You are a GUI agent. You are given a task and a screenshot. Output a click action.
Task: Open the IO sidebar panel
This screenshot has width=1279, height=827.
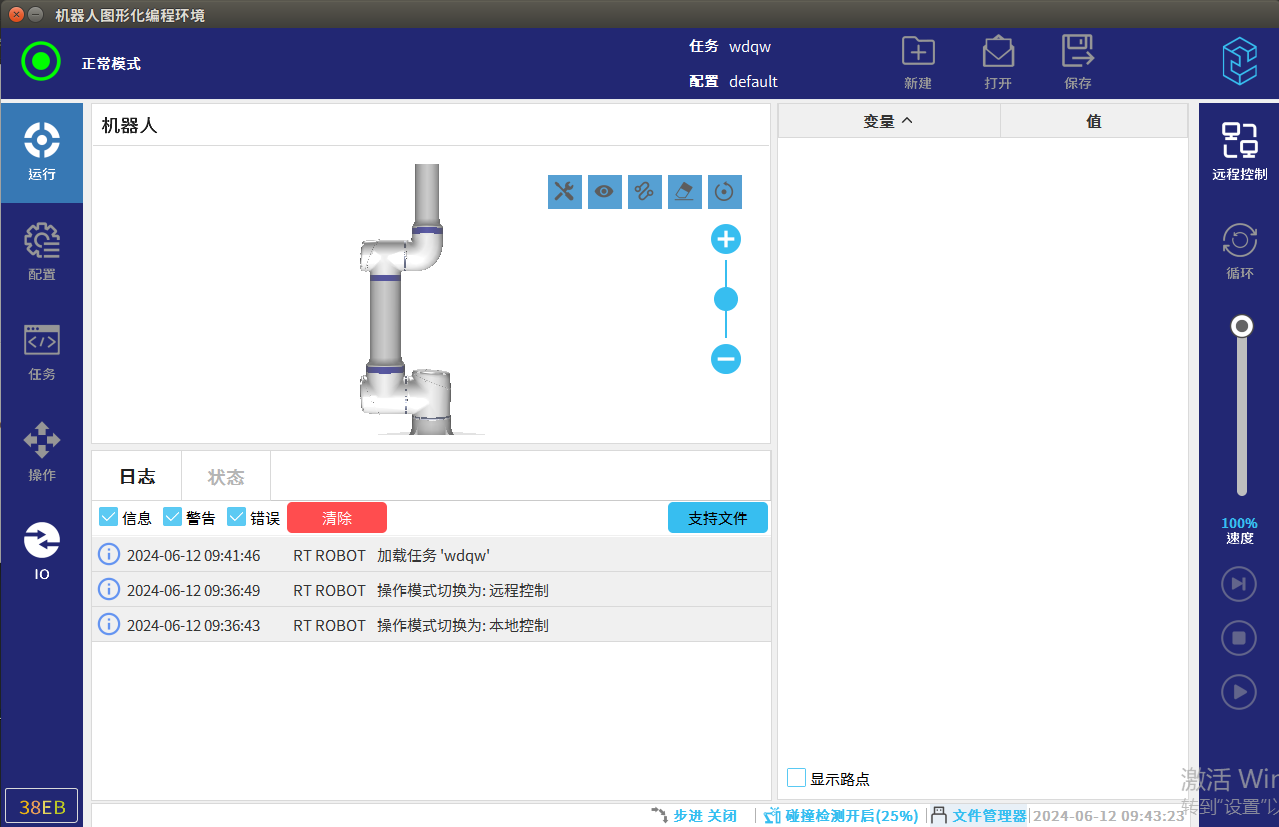41,551
